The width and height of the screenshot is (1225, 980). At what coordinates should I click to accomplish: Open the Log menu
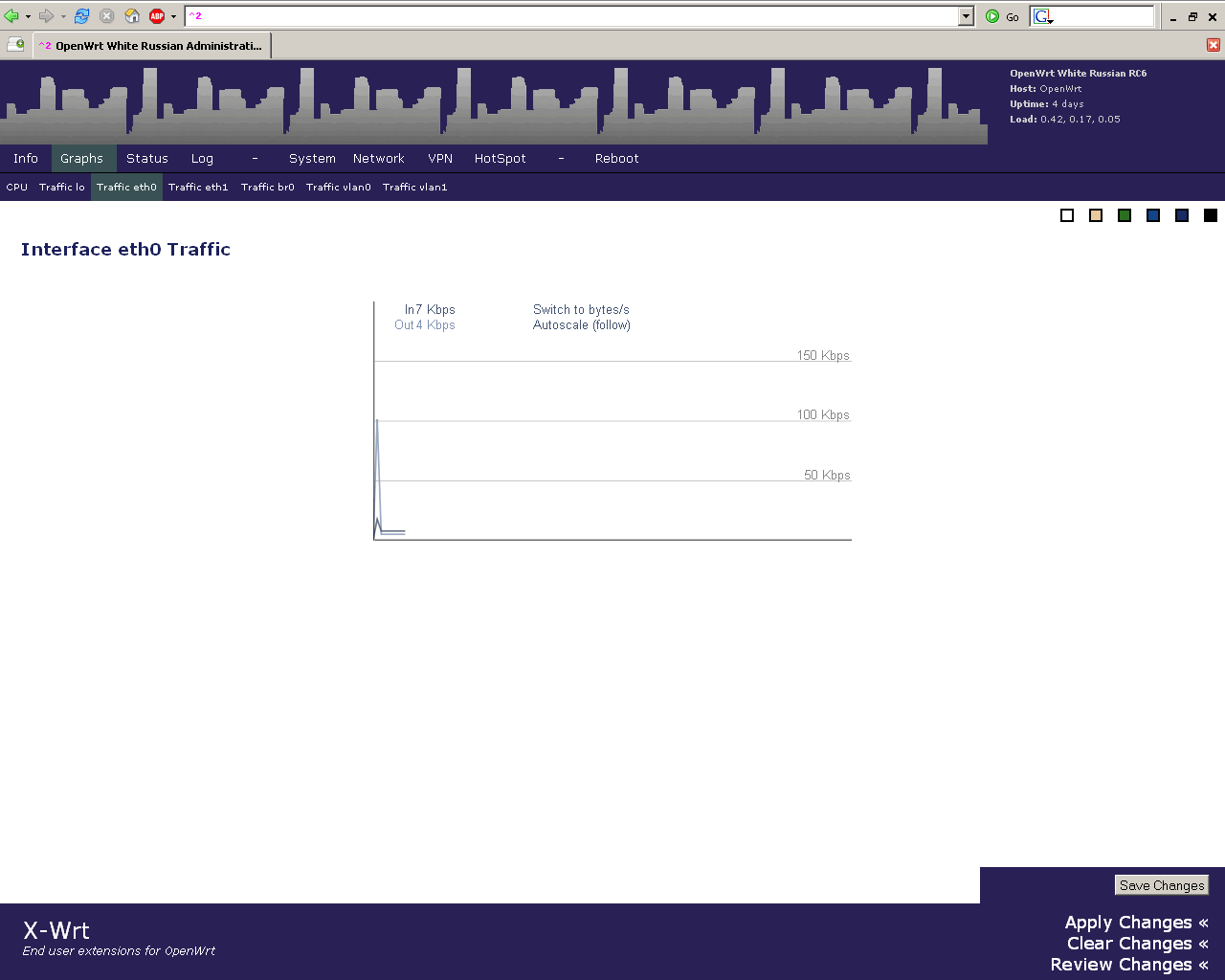202,159
